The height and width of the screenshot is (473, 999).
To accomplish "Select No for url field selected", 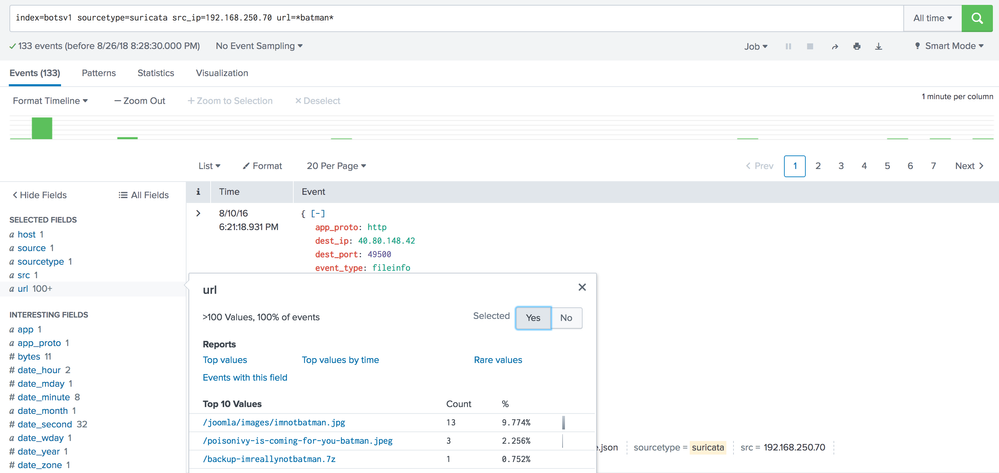I will (566, 317).
